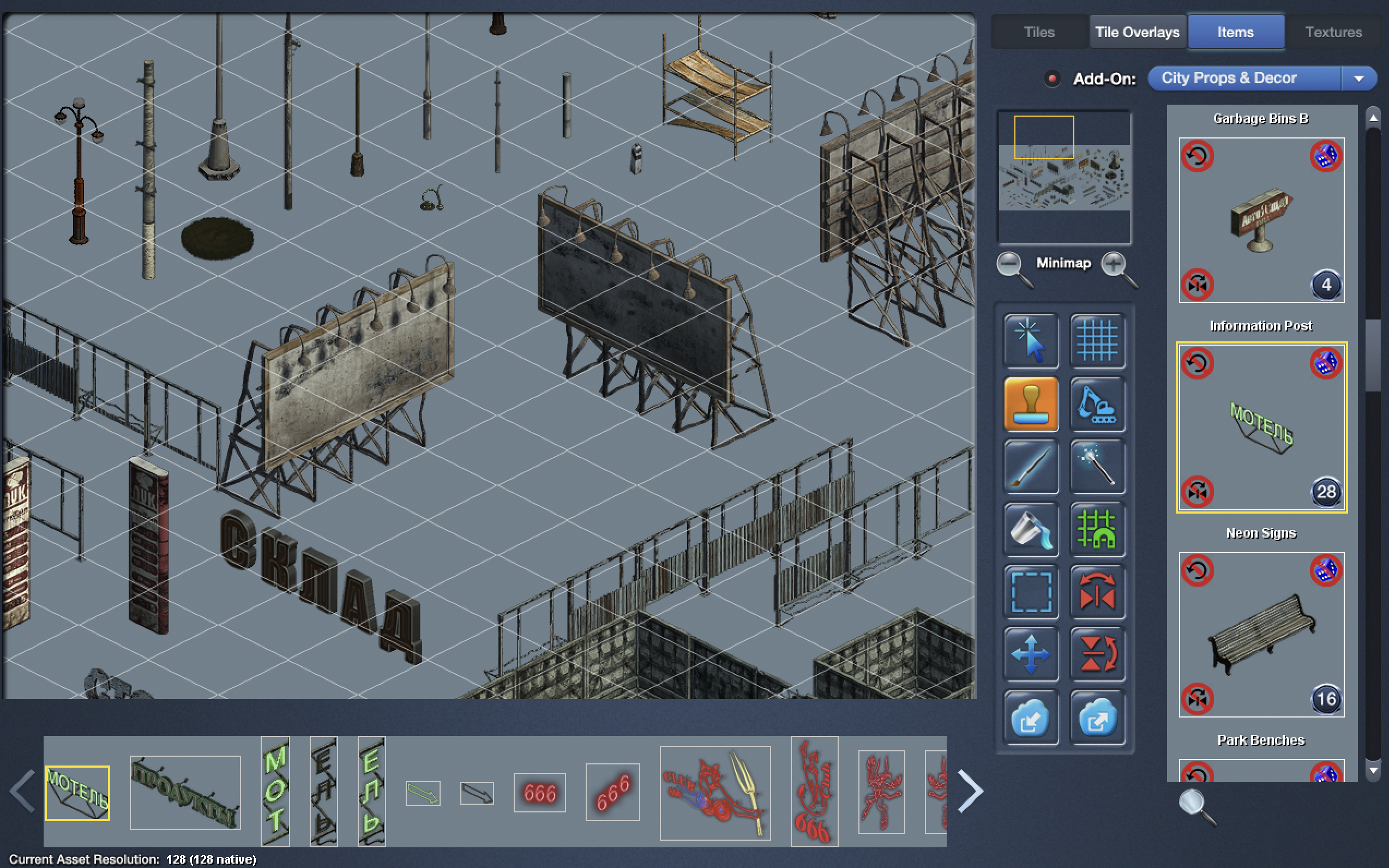The image size is (1389, 868).
Task: Switch to the Tiles tab
Action: point(1039,32)
